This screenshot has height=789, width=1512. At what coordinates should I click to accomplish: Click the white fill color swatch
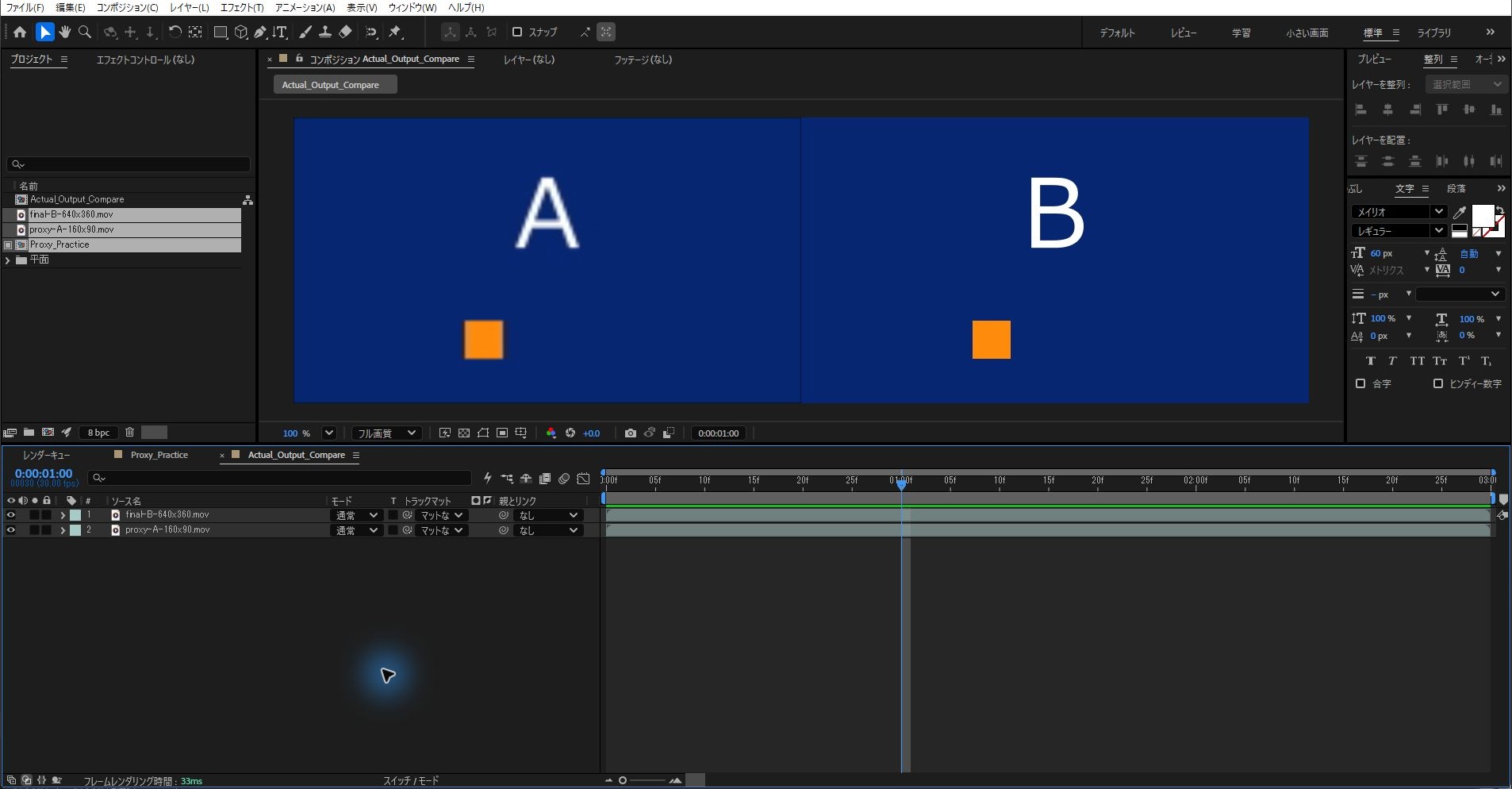(1482, 215)
